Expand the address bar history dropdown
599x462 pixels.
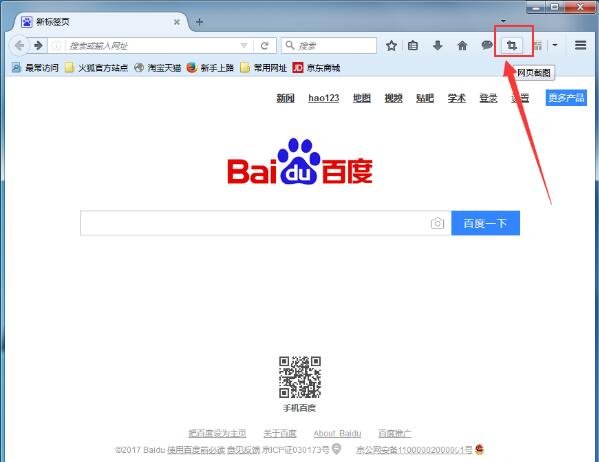[x=244, y=46]
